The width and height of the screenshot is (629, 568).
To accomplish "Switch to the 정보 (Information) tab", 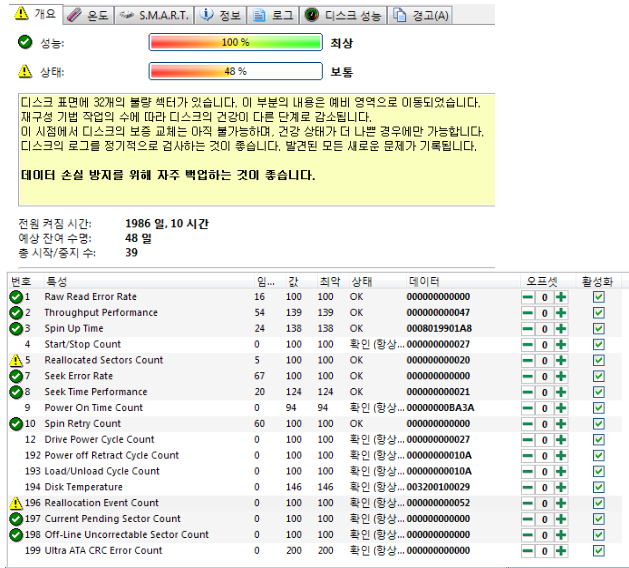I will (x=220, y=15).
